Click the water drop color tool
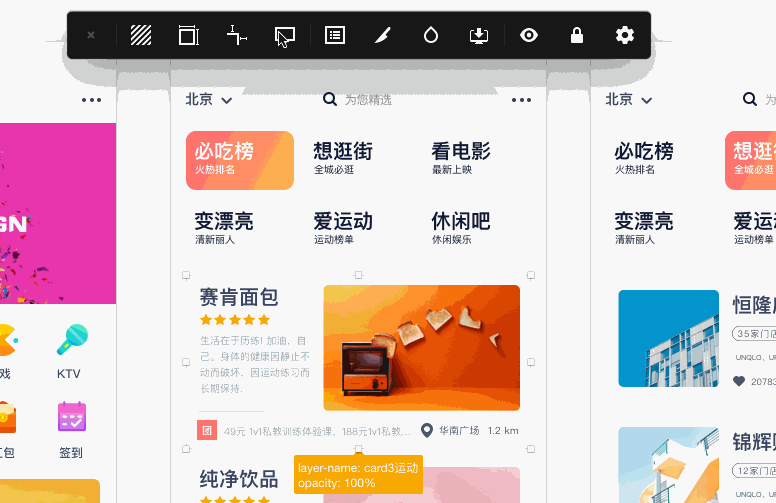Viewport: 776px width, 503px height. point(431,35)
